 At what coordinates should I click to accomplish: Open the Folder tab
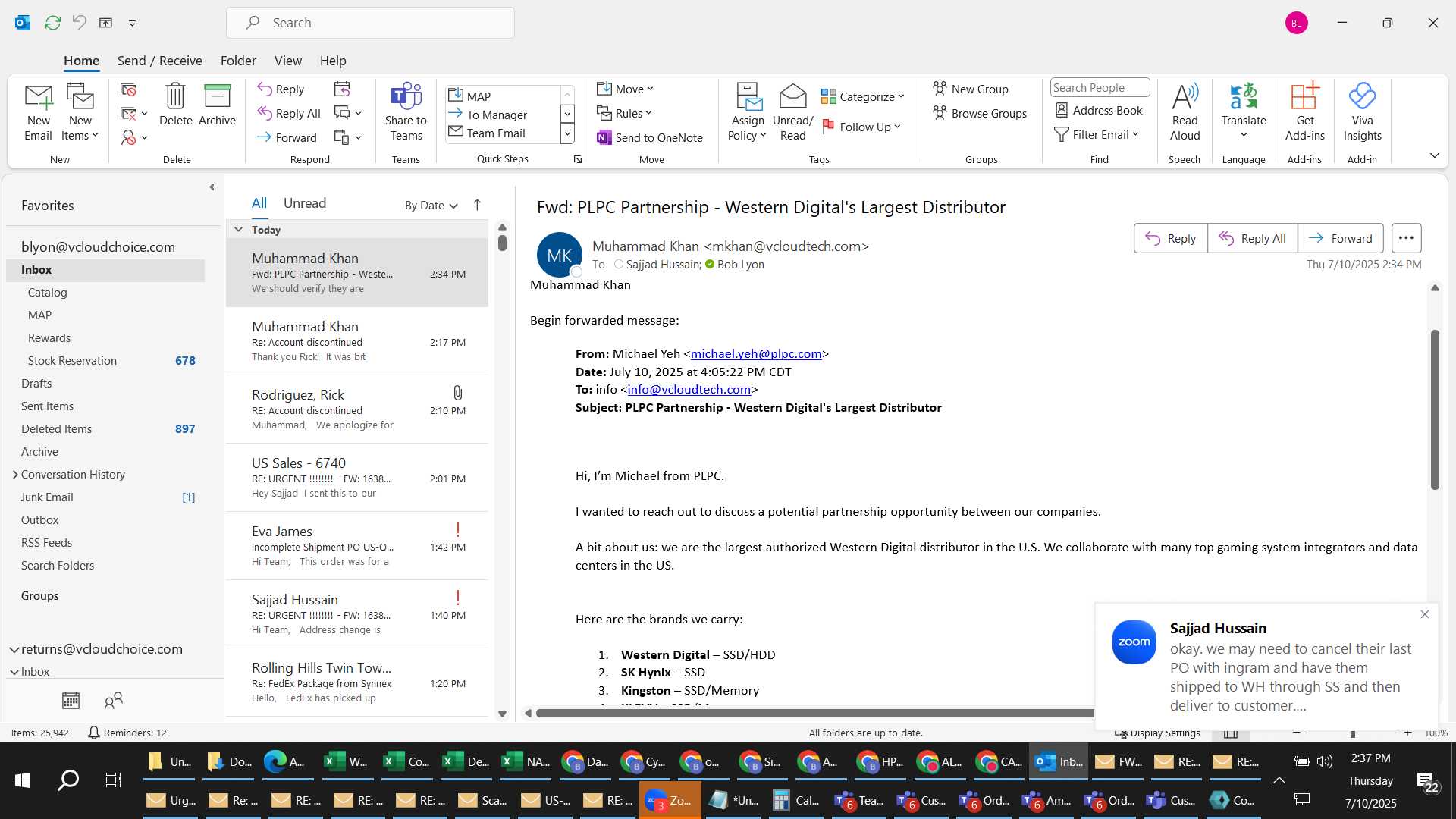point(238,61)
